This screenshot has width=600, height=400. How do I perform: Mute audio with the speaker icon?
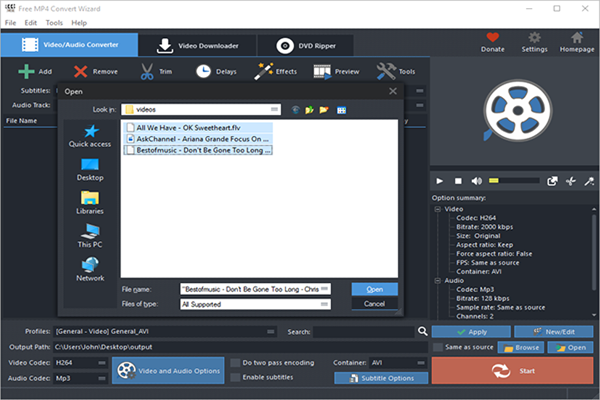click(x=478, y=181)
